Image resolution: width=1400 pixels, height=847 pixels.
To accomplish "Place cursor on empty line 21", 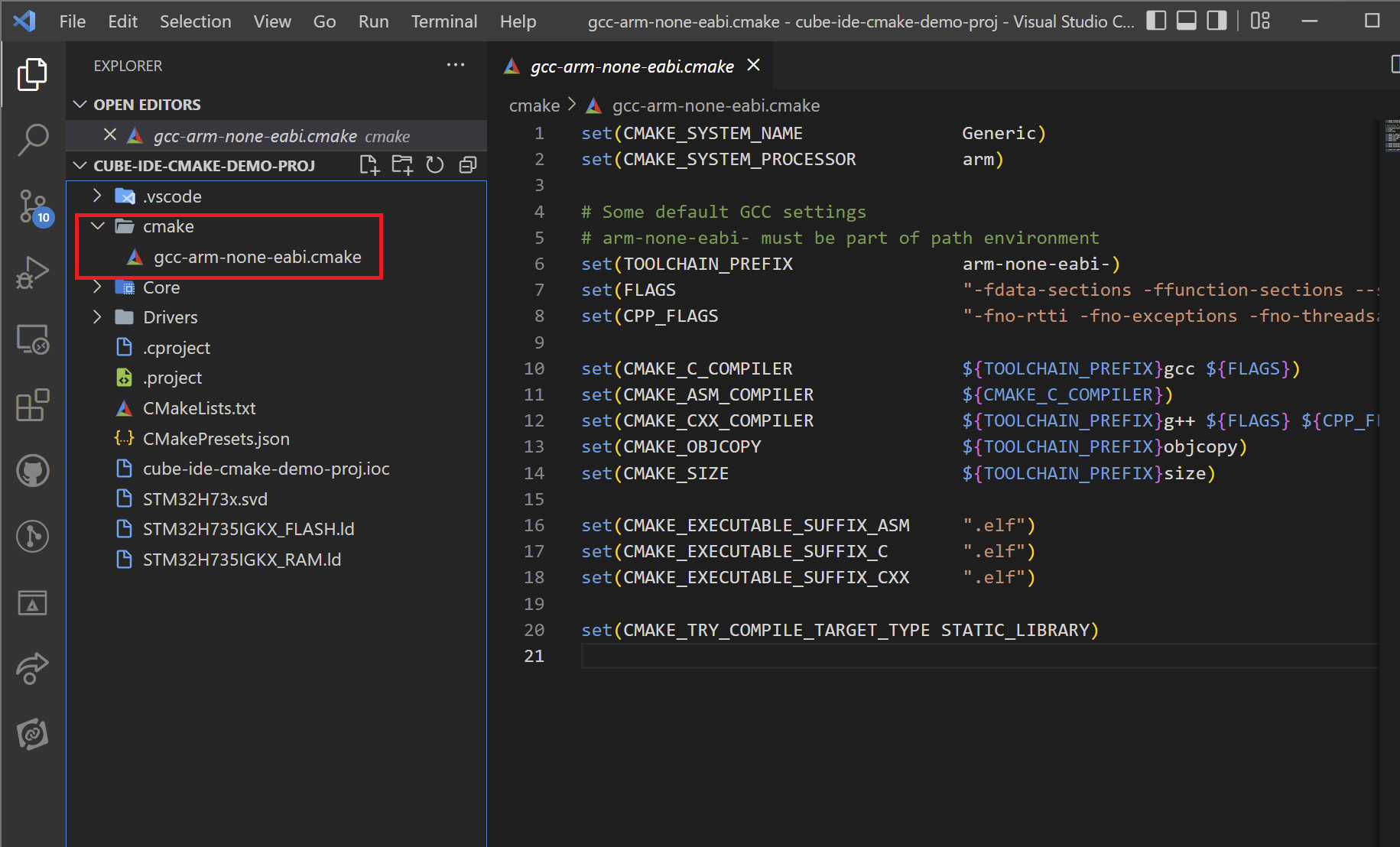I will (x=979, y=656).
